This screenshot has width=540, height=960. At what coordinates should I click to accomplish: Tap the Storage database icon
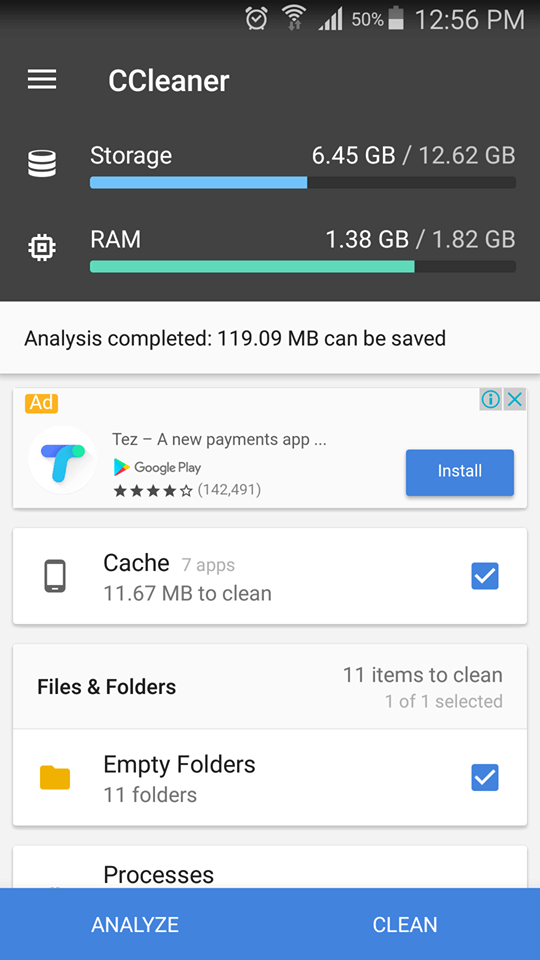tap(42, 164)
